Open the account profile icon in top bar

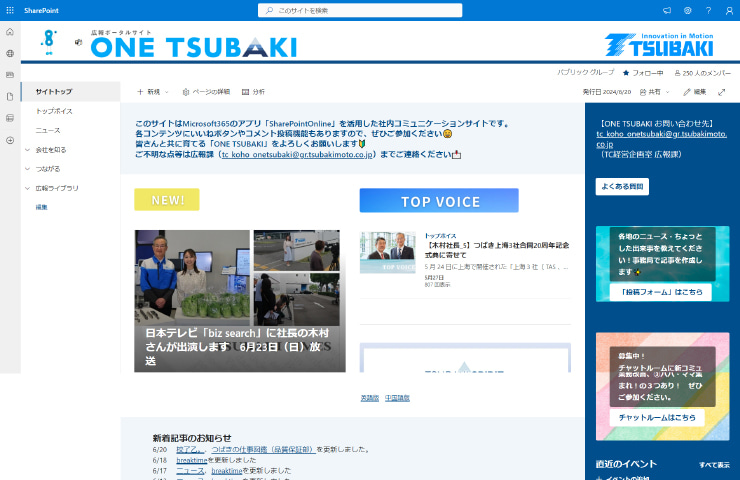[x=729, y=10]
